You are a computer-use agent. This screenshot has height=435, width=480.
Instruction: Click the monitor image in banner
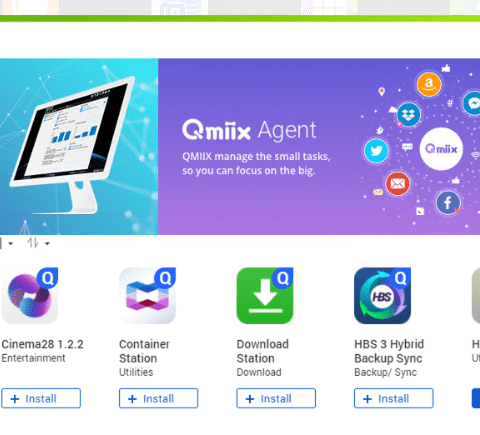click(73, 145)
